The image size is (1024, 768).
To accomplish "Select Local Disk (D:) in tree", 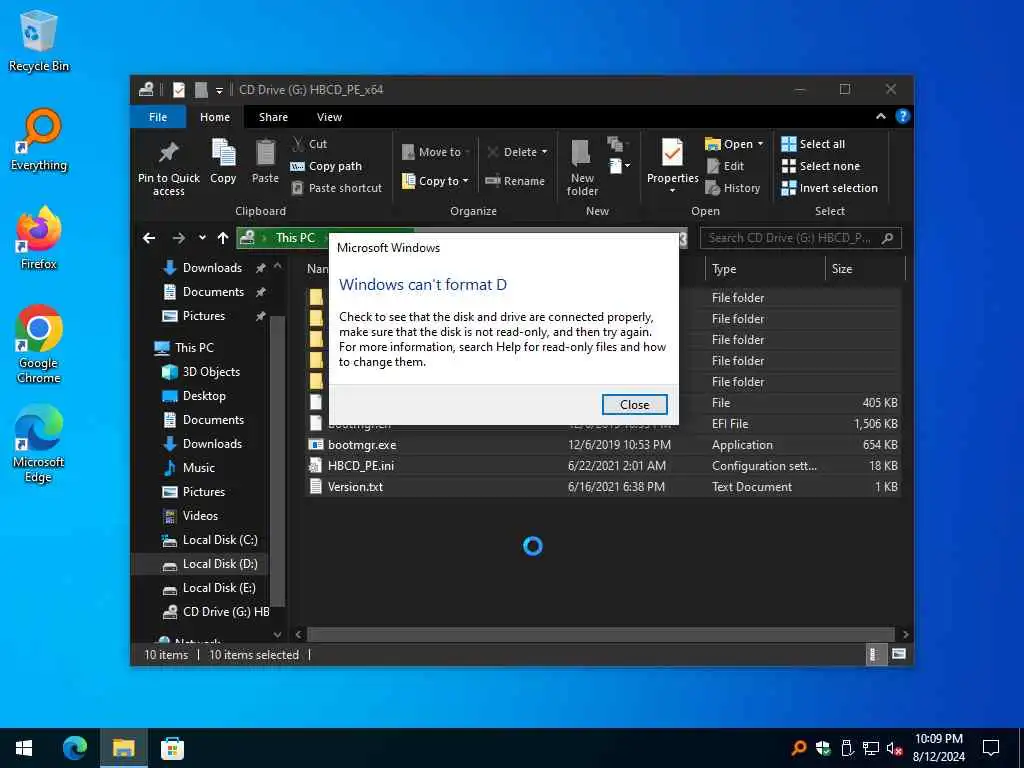I will tap(219, 564).
